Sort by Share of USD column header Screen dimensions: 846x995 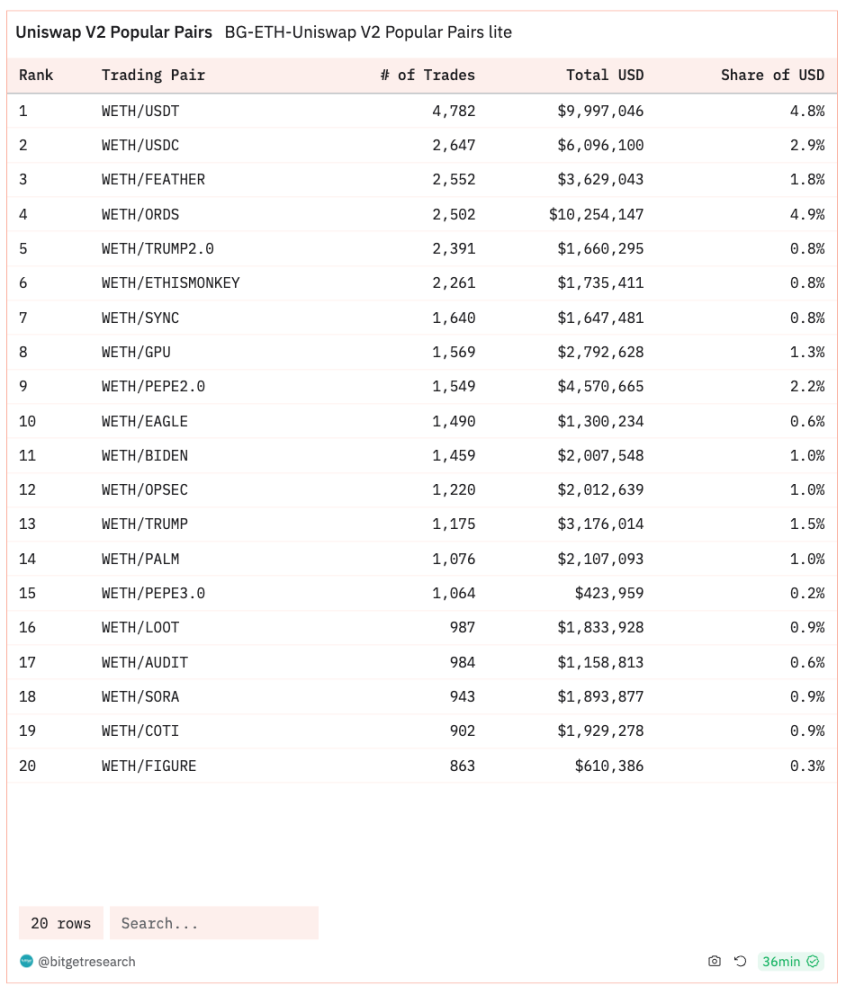coord(772,75)
